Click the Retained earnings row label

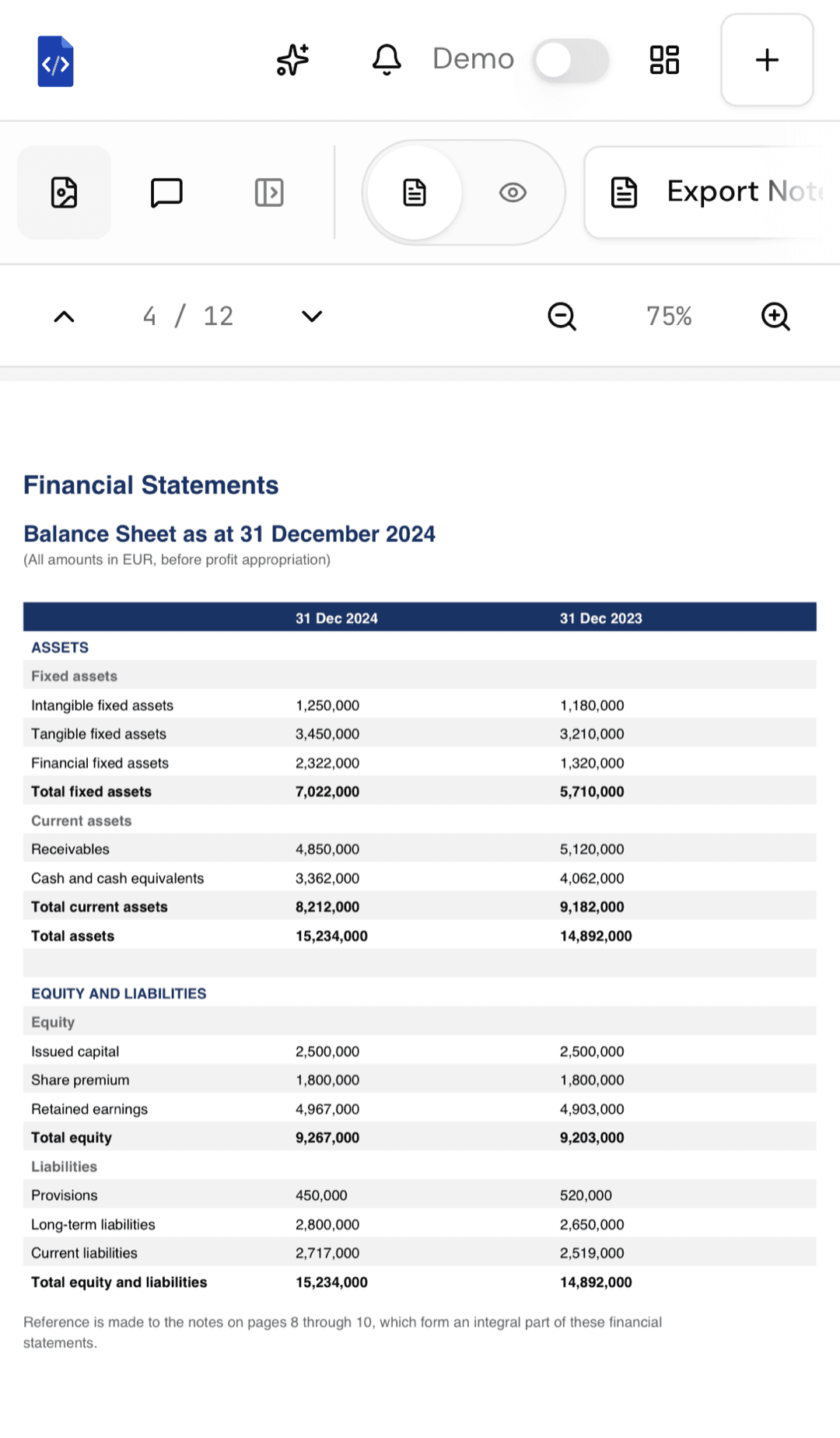tap(89, 1109)
